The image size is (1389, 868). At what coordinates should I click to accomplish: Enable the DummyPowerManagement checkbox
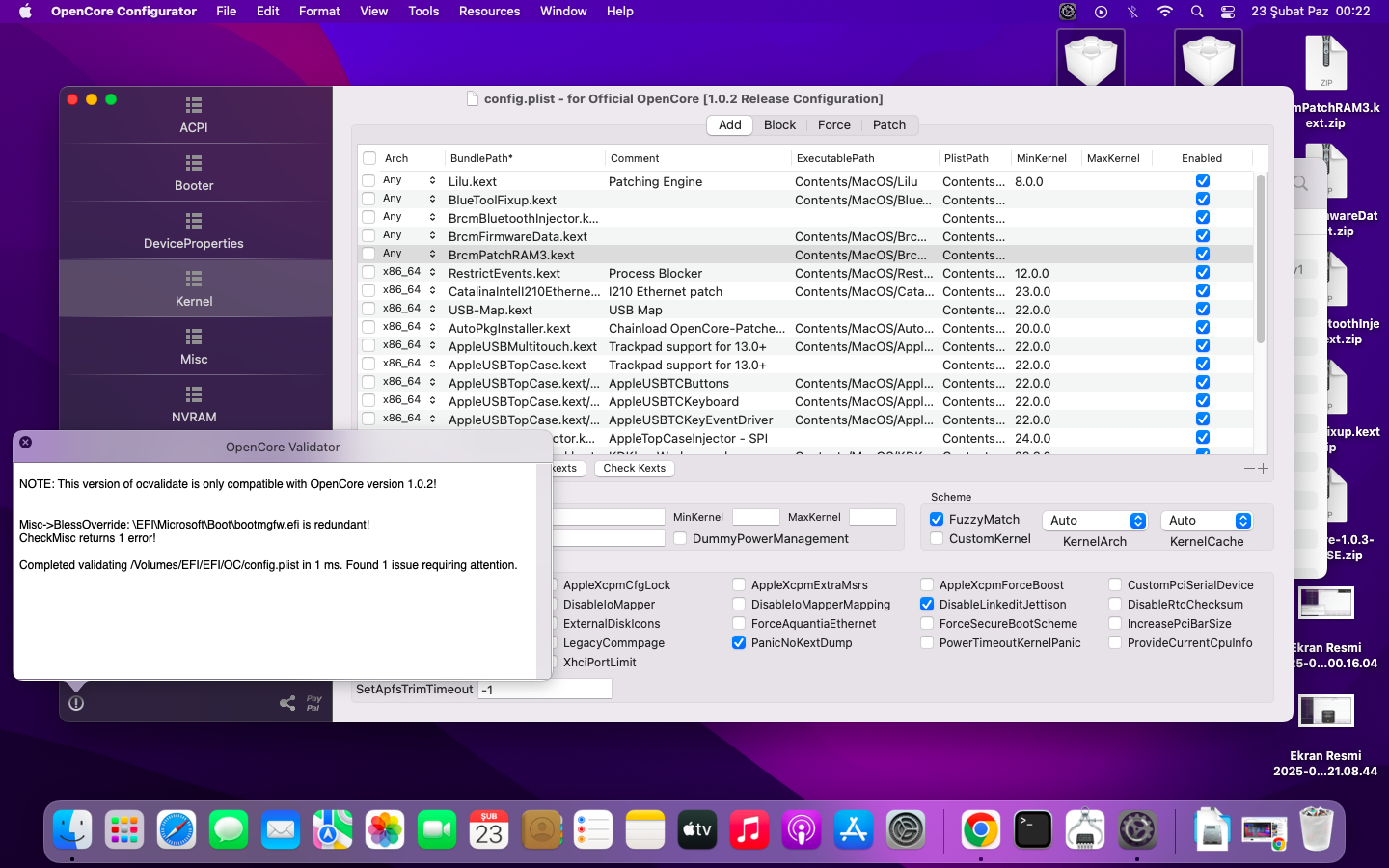click(x=681, y=539)
